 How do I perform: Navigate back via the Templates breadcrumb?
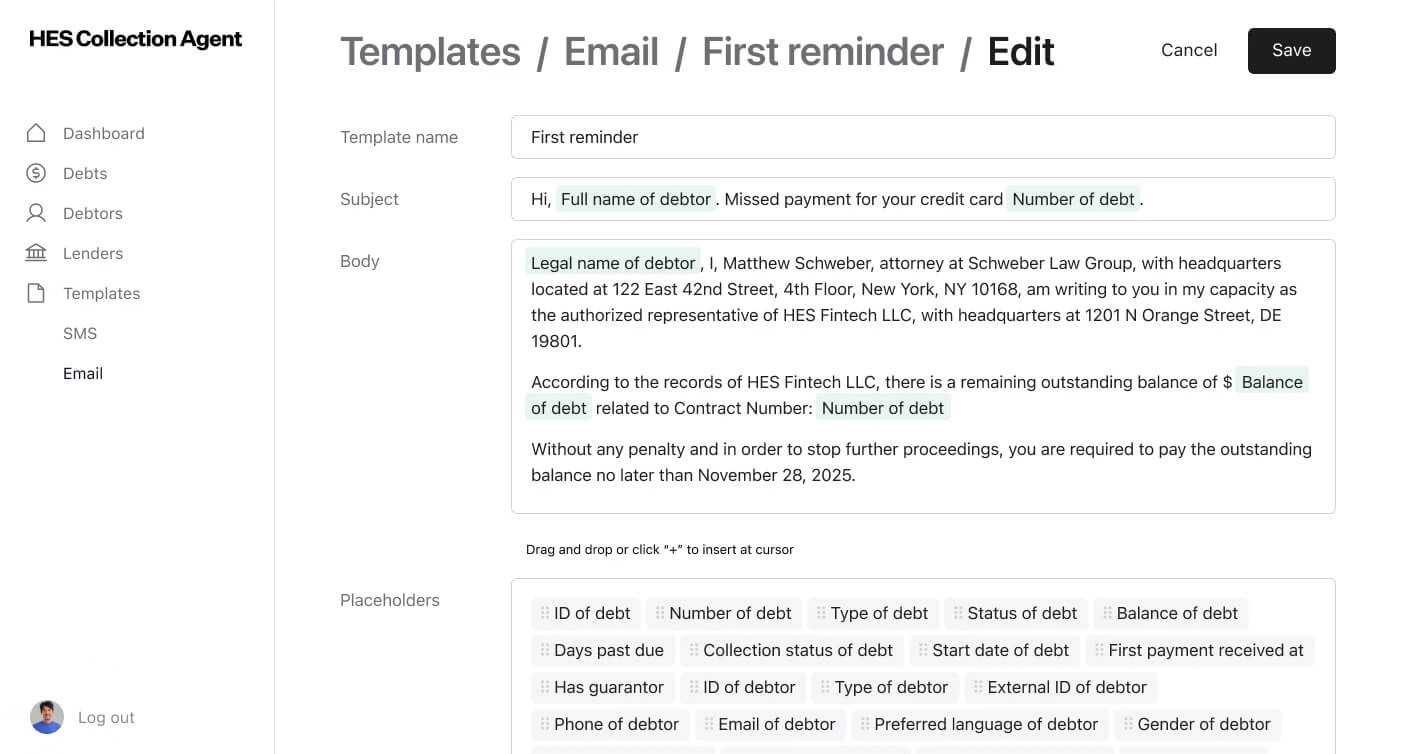(430, 51)
